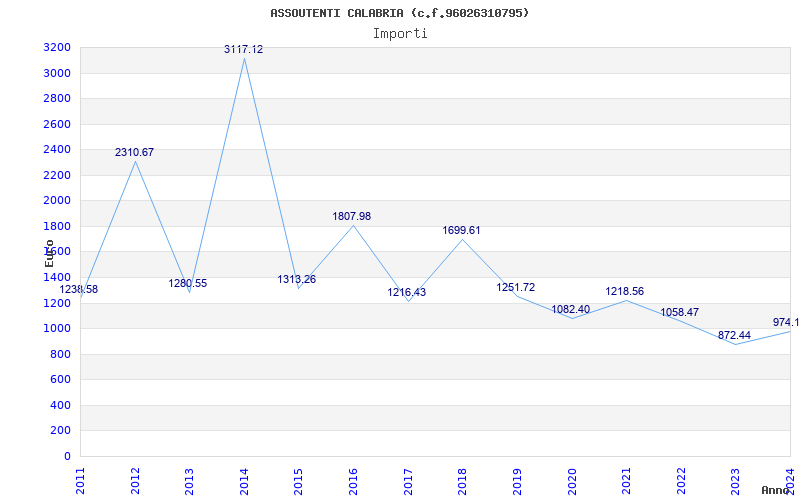800x500 pixels.
Task: Click the 3117.12 peak data label
Action: (244, 49)
